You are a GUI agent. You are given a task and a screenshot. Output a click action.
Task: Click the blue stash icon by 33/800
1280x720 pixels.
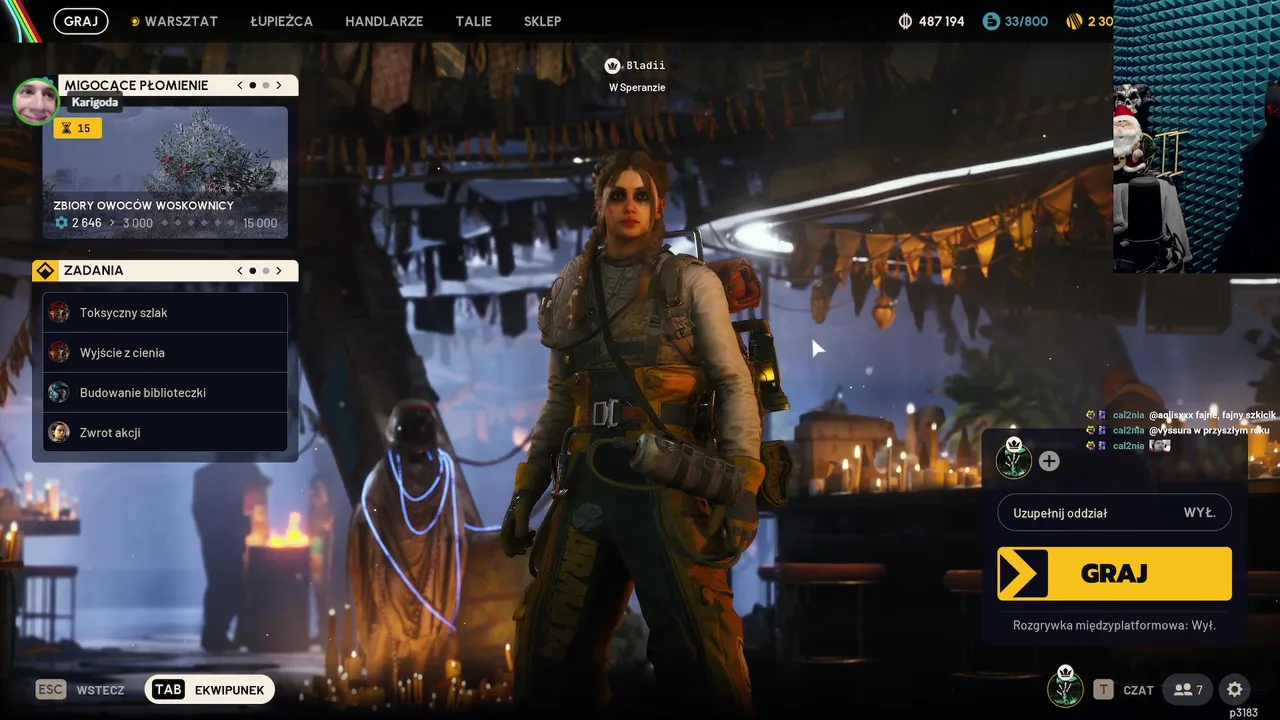click(x=991, y=21)
